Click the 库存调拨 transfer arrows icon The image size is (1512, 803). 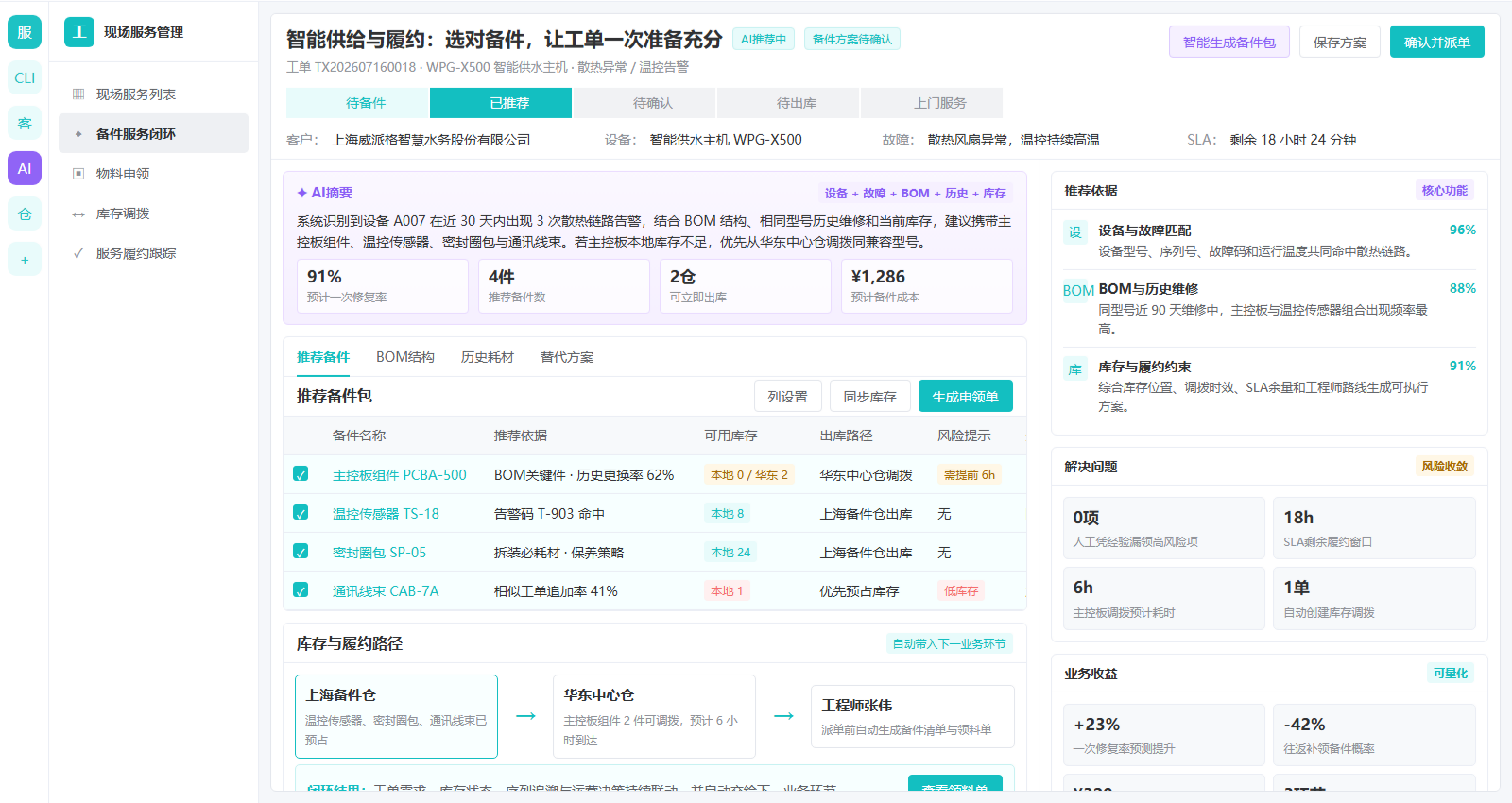coord(78,214)
